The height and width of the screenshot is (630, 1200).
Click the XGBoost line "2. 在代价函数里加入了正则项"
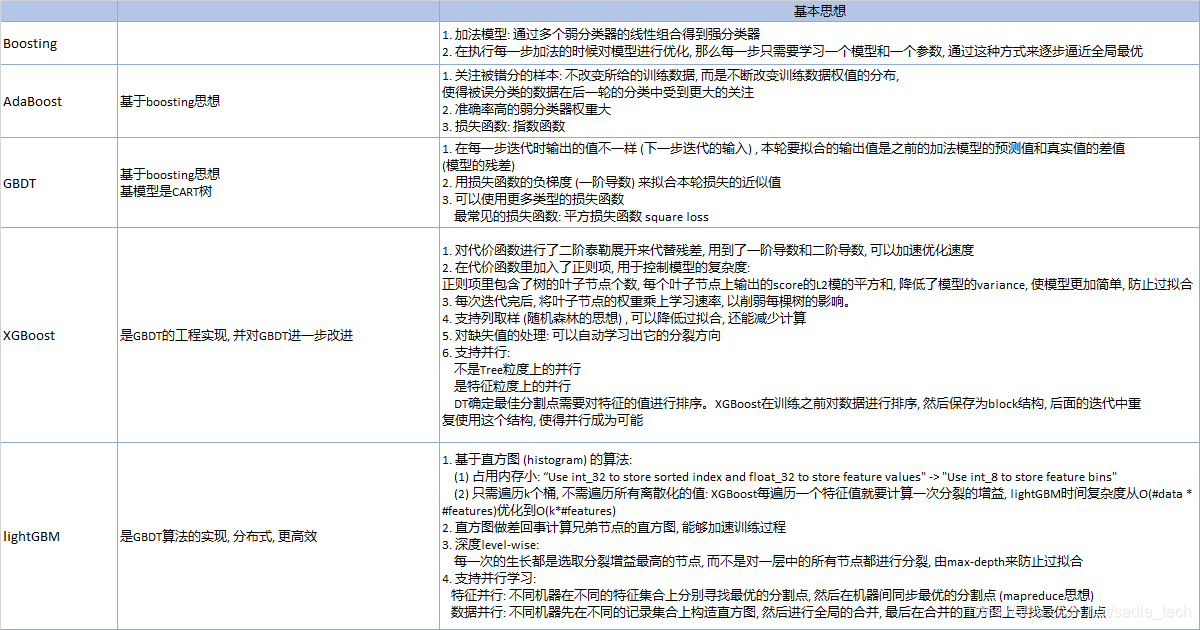(595, 267)
